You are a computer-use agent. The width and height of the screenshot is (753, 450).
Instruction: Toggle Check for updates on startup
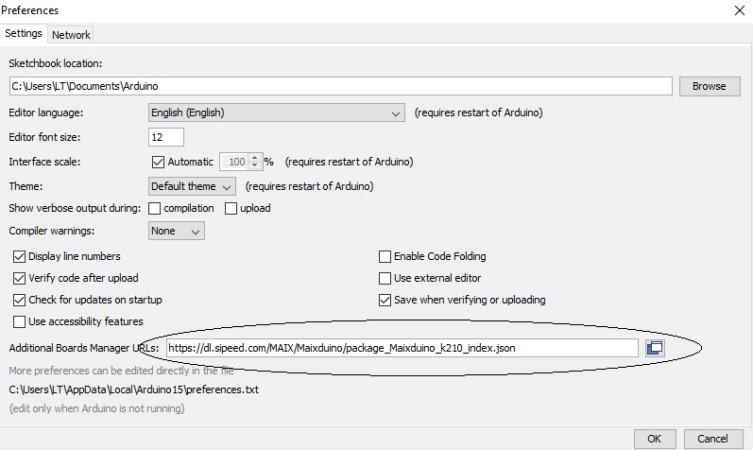pos(19,300)
